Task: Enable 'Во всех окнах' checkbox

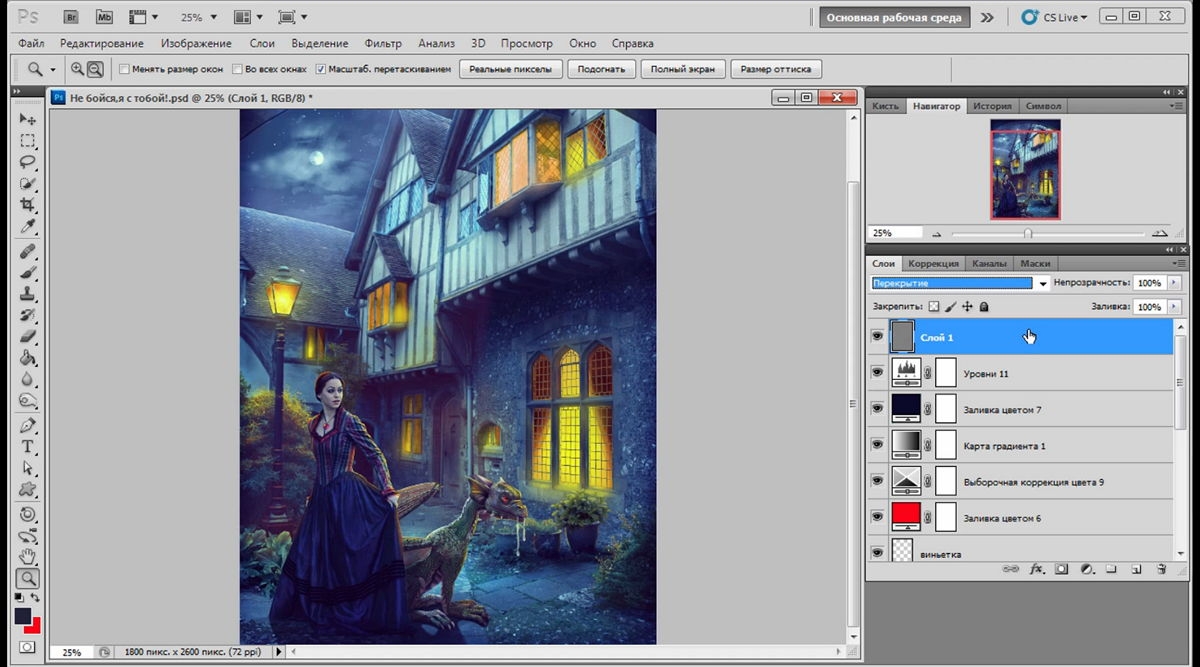Action: [237, 69]
